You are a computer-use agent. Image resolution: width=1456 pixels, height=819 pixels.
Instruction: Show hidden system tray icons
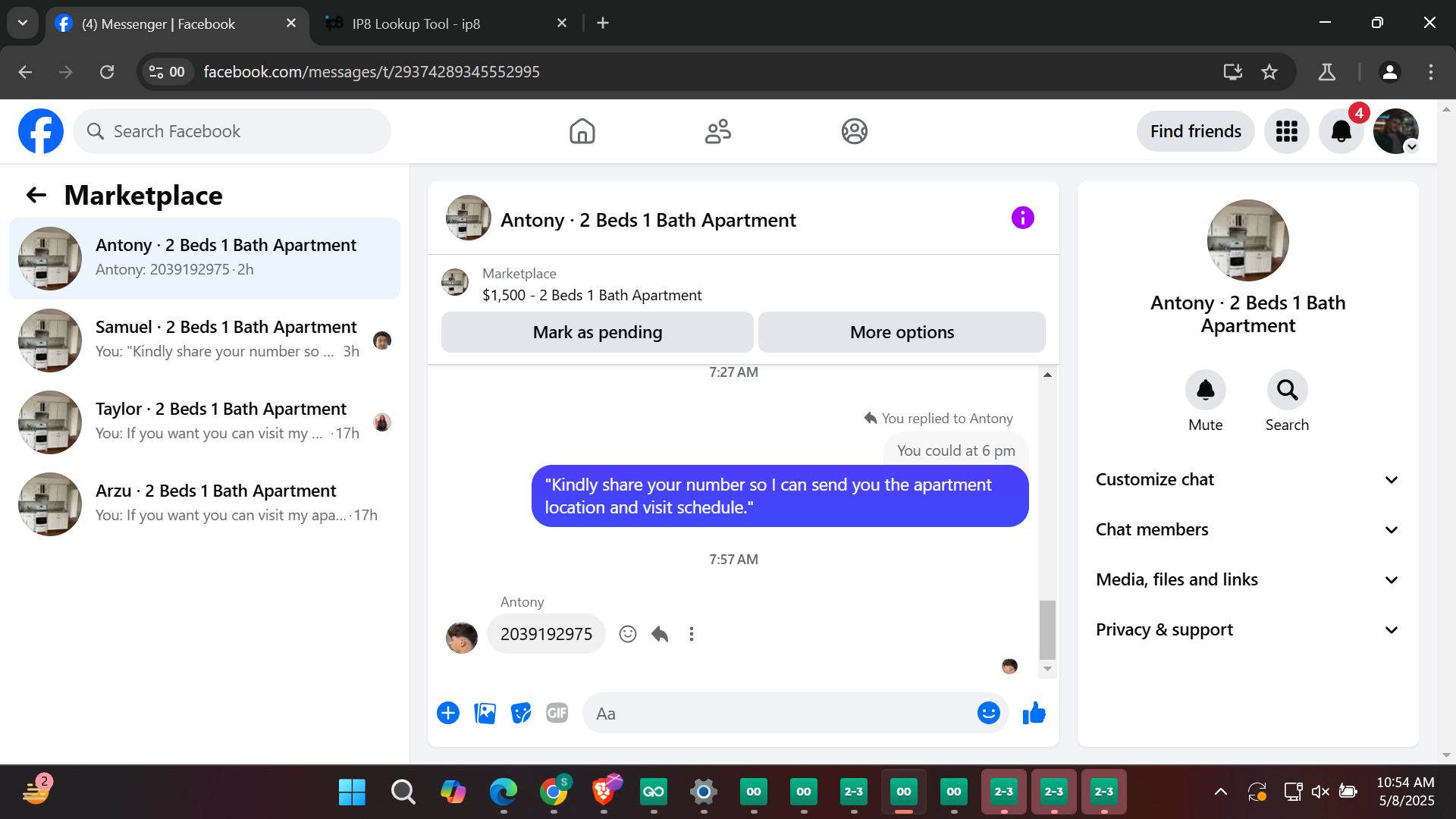(1220, 792)
